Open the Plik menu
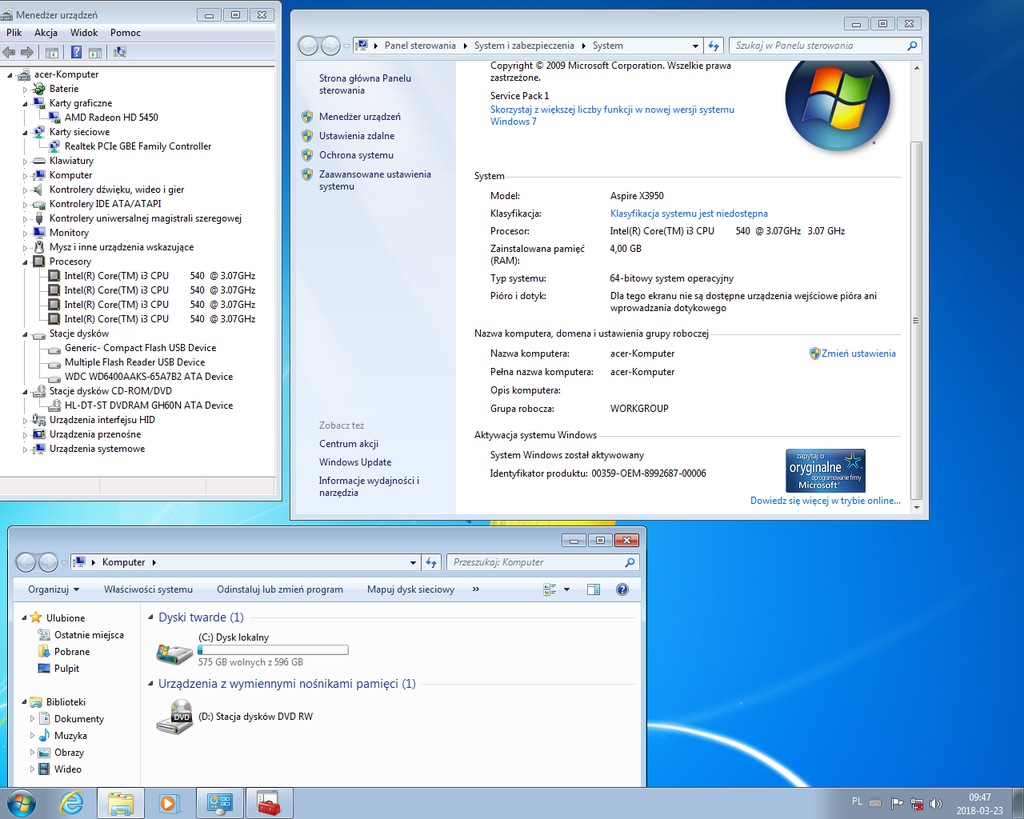The image size is (1024, 819). pyautogui.click(x=14, y=33)
